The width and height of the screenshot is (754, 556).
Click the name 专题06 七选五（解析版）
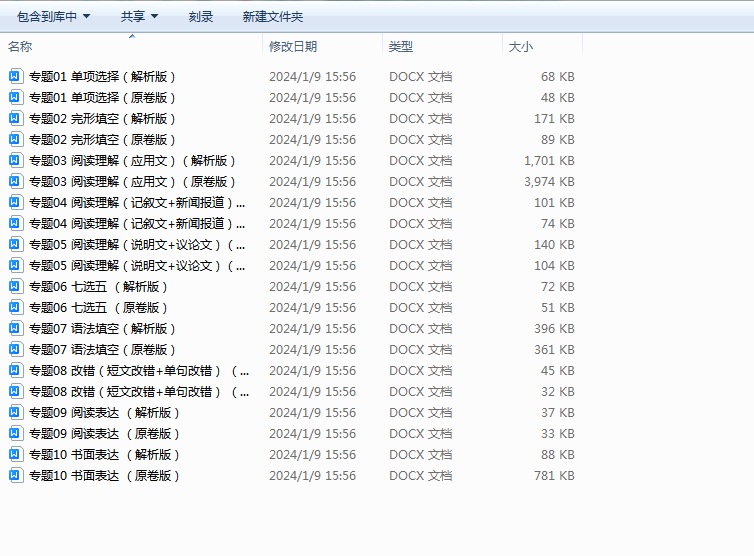coord(99,287)
